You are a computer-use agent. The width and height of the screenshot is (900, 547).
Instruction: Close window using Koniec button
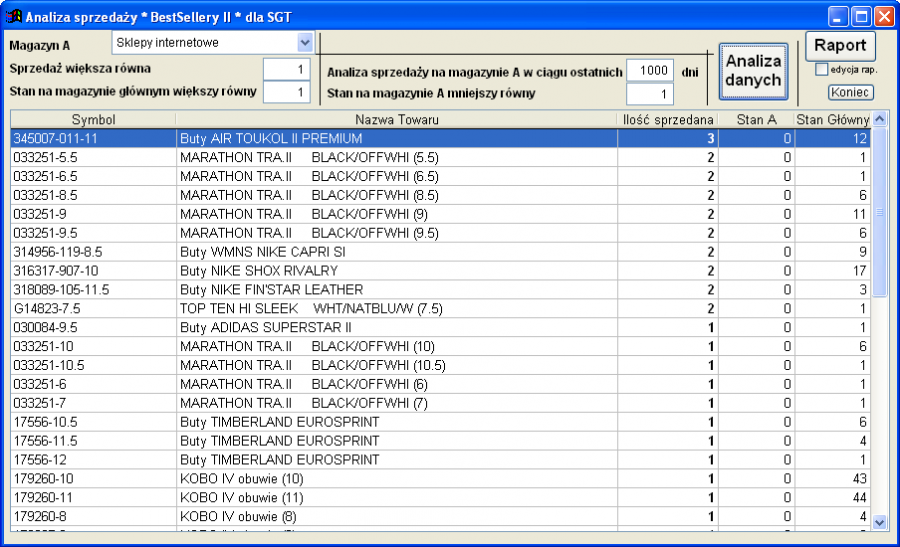(x=850, y=92)
